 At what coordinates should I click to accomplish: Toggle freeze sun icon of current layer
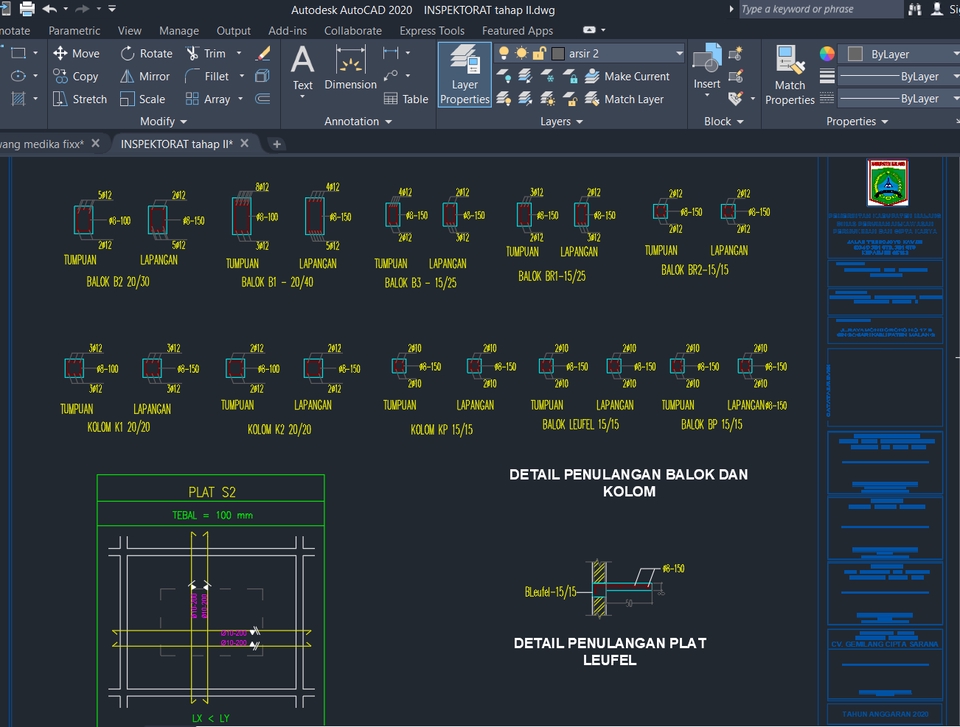tap(521, 53)
